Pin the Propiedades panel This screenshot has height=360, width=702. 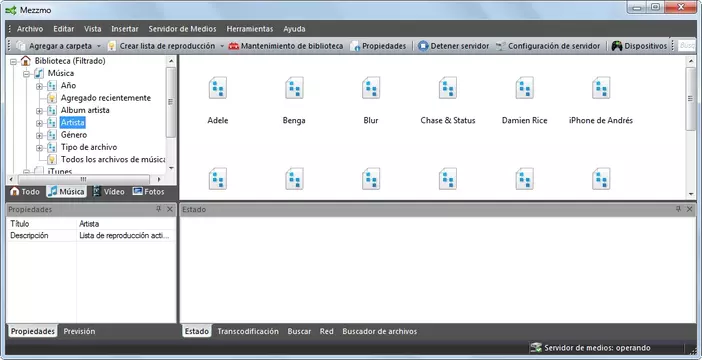[x=158, y=209]
